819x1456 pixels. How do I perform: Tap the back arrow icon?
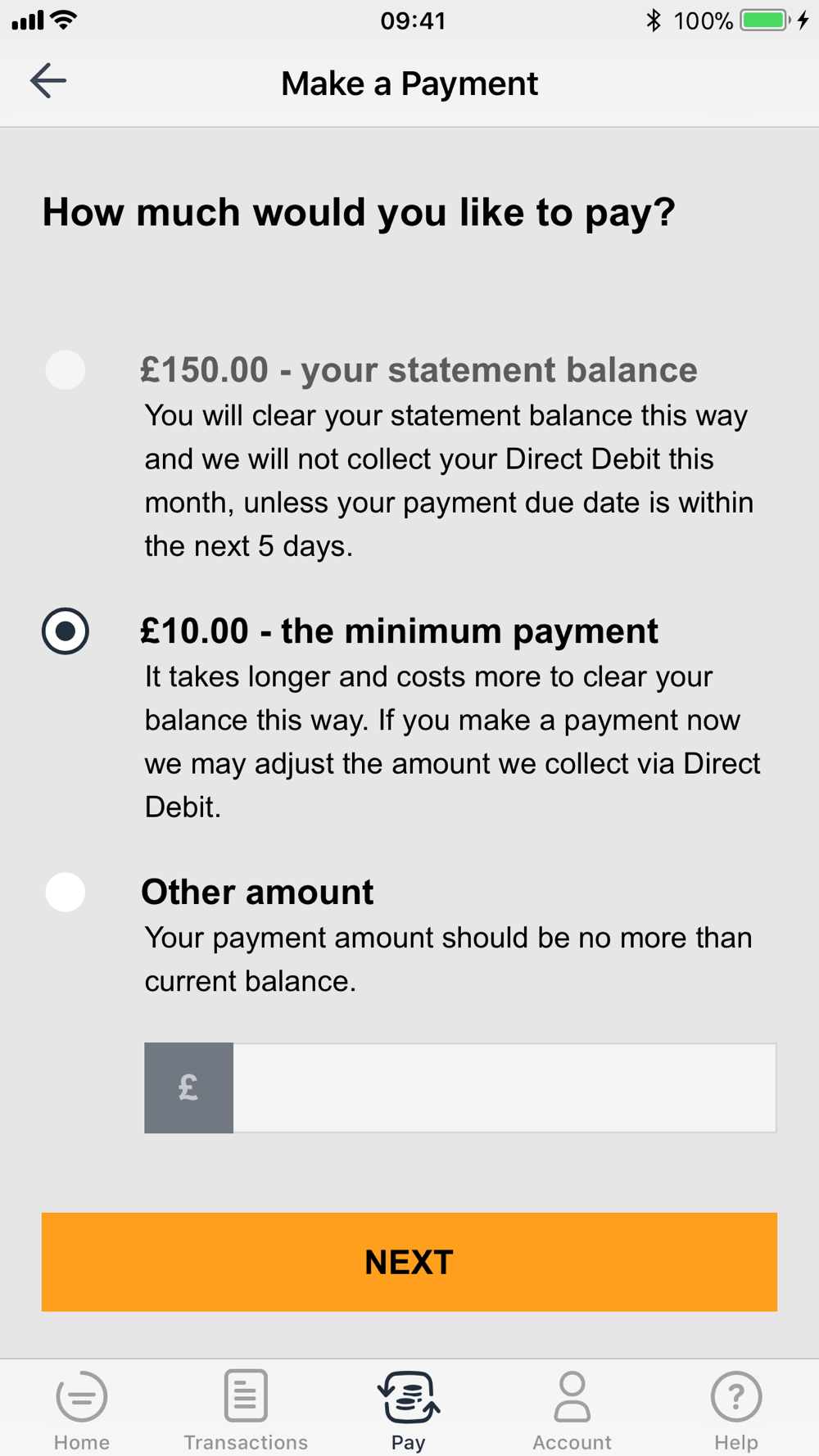[x=48, y=81]
